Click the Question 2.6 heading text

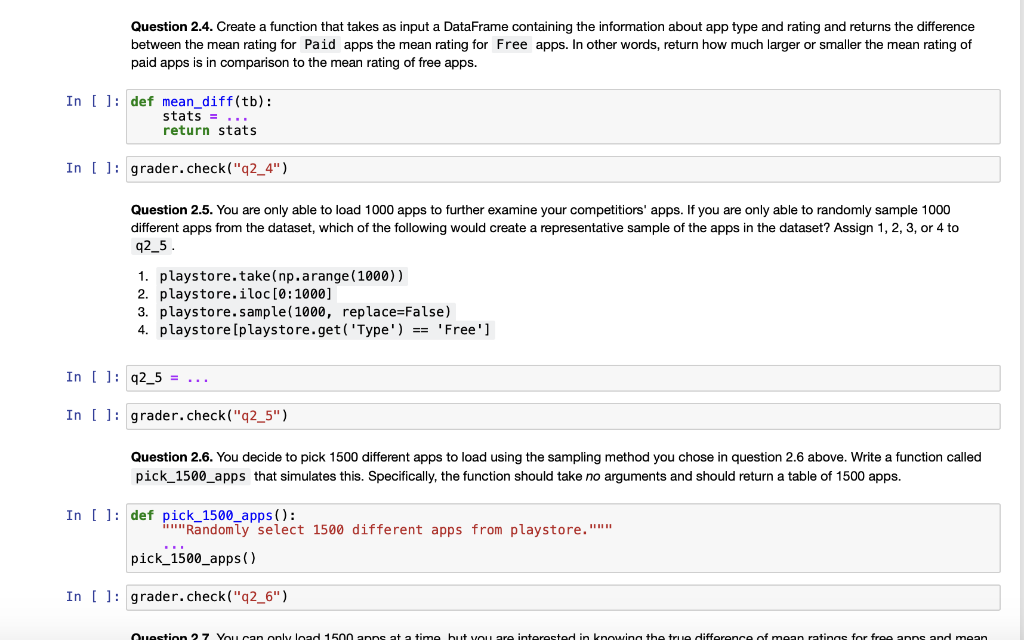[x=171, y=457]
